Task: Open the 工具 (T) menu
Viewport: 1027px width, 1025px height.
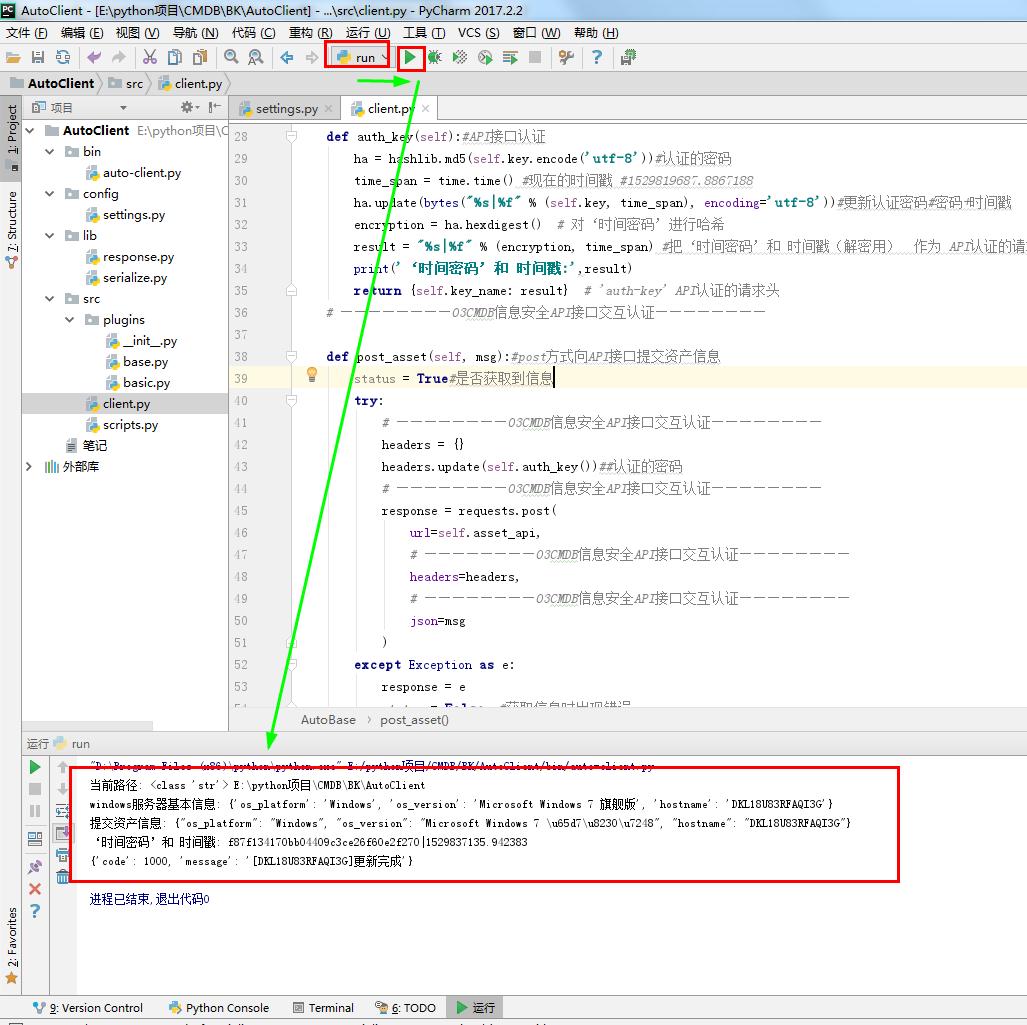Action: [424, 33]
